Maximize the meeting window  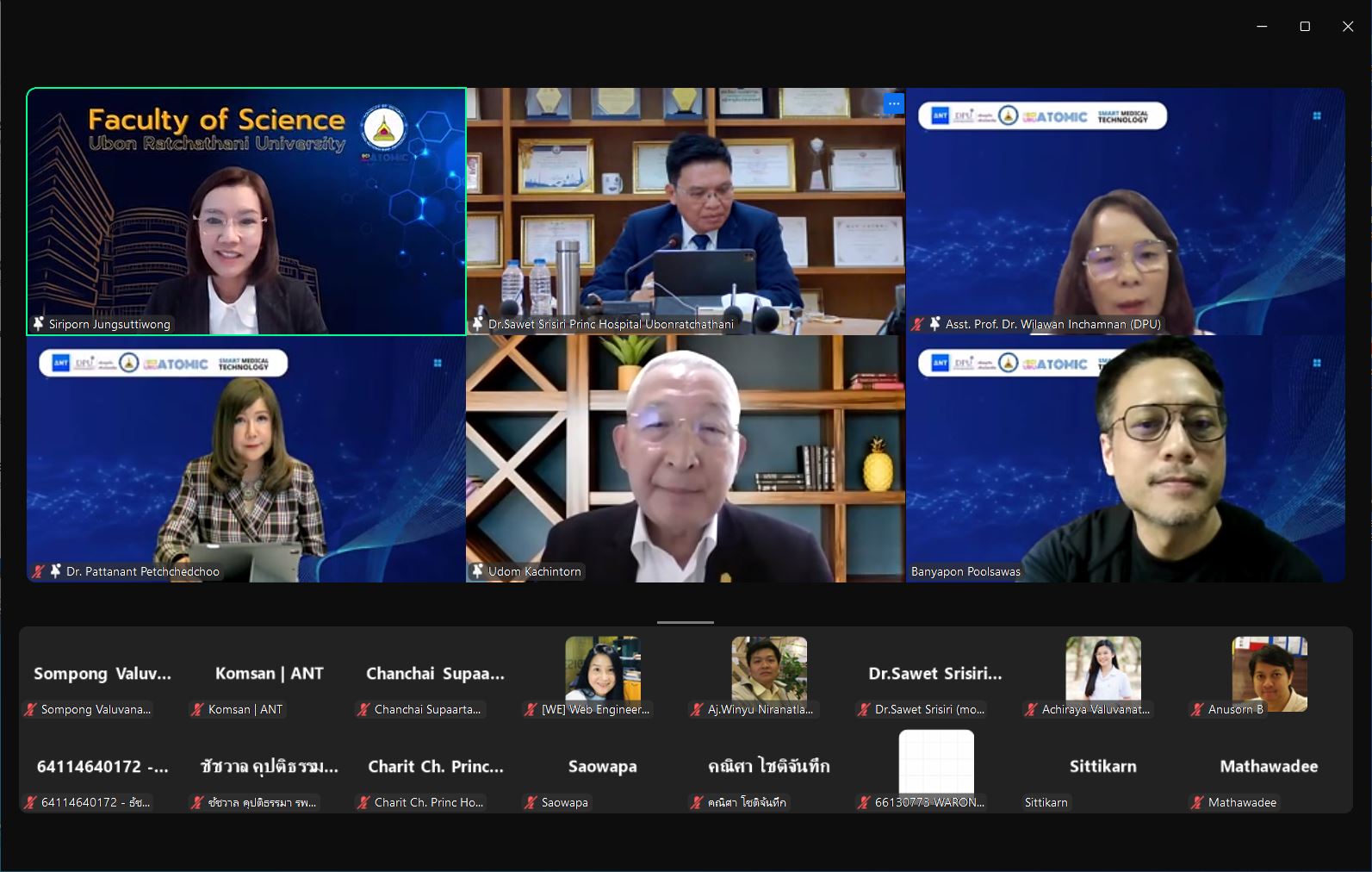tap(1305, 27)
